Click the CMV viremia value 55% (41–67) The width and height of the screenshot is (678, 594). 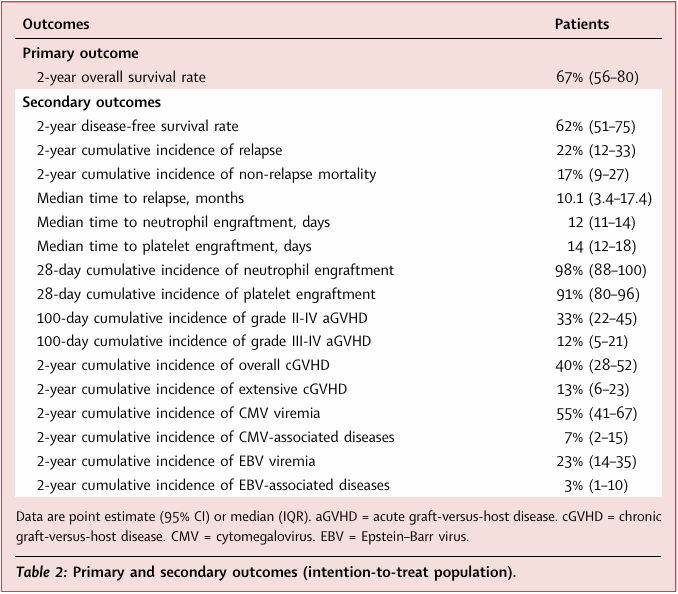(x=598, y=414)
